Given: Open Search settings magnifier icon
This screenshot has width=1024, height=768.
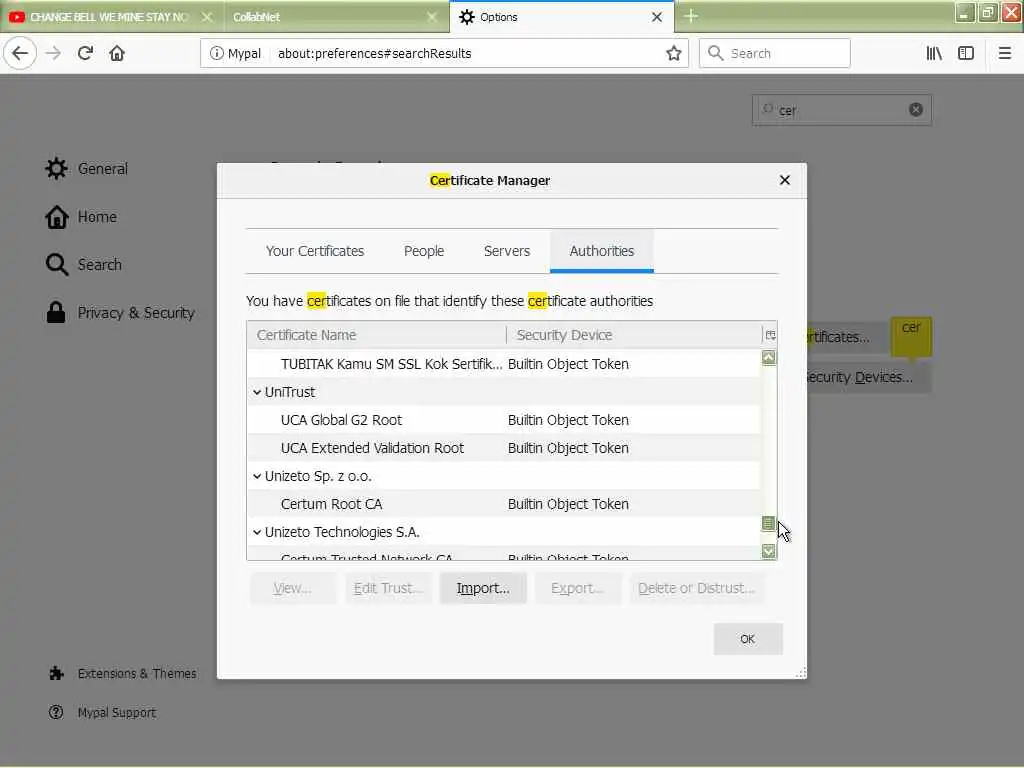Looking at the screenshot, I should click(x=57, y=264).
